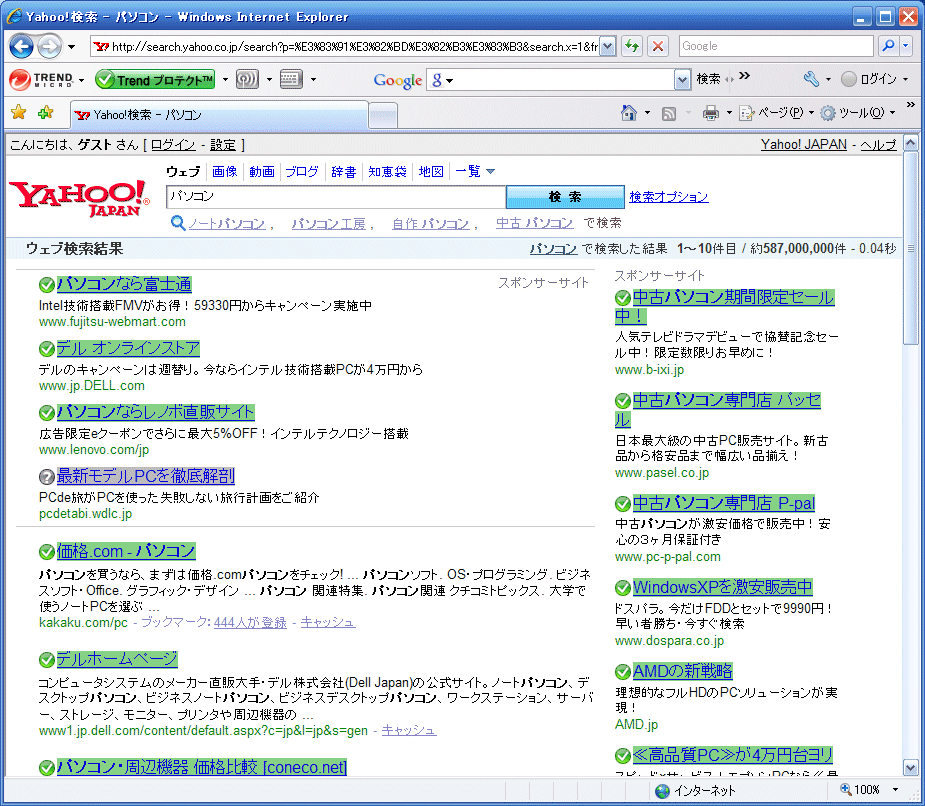The width and height of the screenshot is (925, 806).
Task: Click the Google toolbar 検索 button
Action: coord(708,79)
